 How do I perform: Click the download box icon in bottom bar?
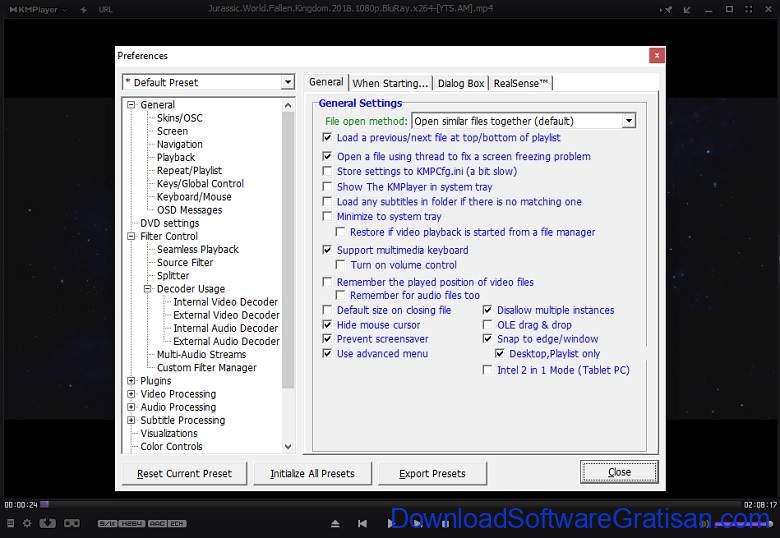(x=48, y=523)
